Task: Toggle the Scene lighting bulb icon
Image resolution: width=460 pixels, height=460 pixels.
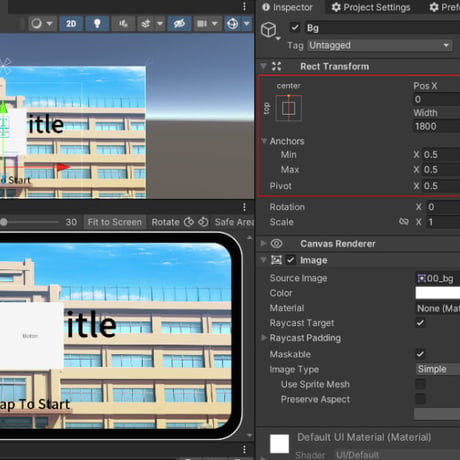Action: point(97,24)
